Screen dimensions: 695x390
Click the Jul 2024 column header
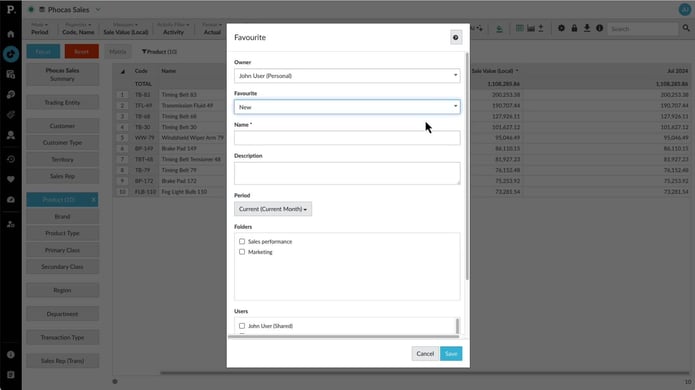pyautogui.click(x=677, y=71)
